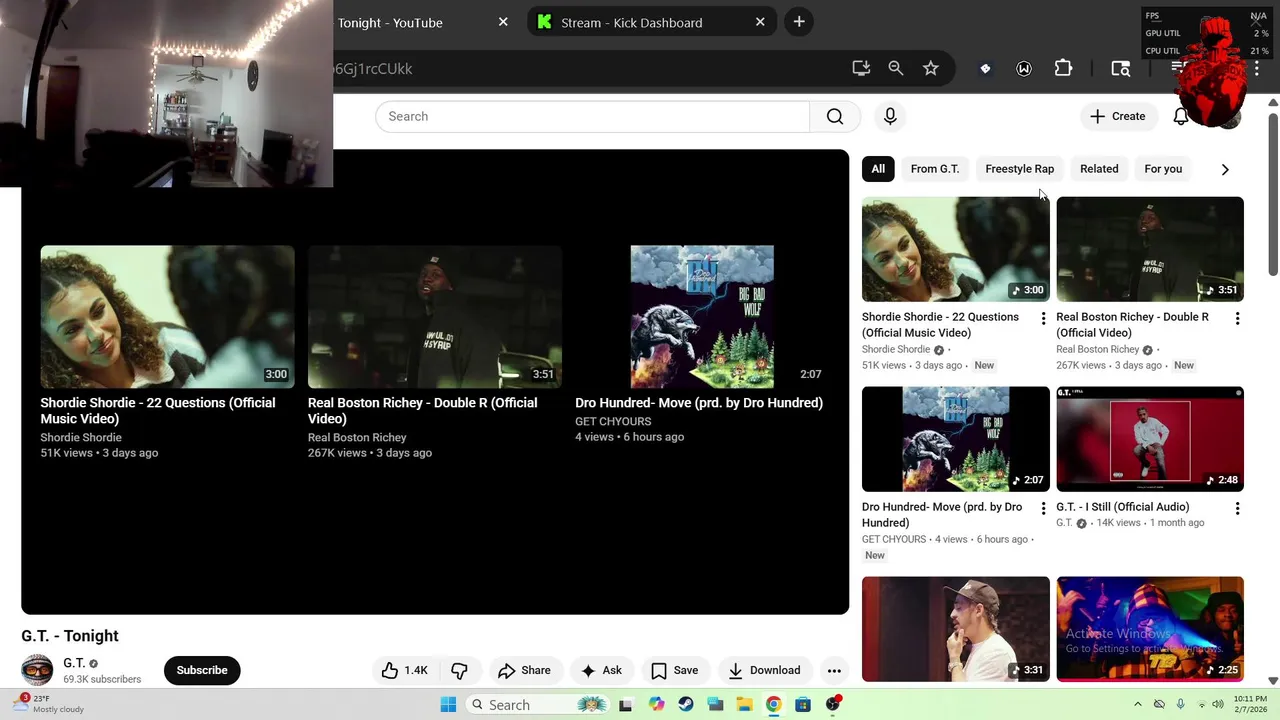
Task: Click the Download button
Action: tap(764, 670)
